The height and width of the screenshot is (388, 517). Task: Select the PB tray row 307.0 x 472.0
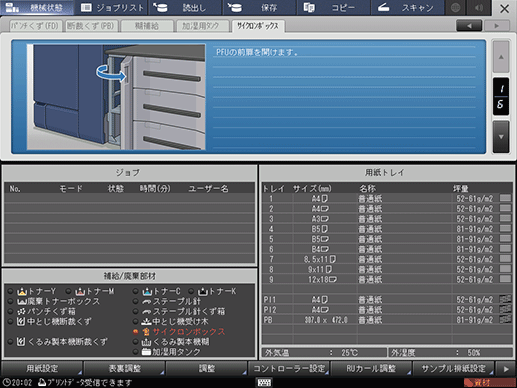coord(387,320)
